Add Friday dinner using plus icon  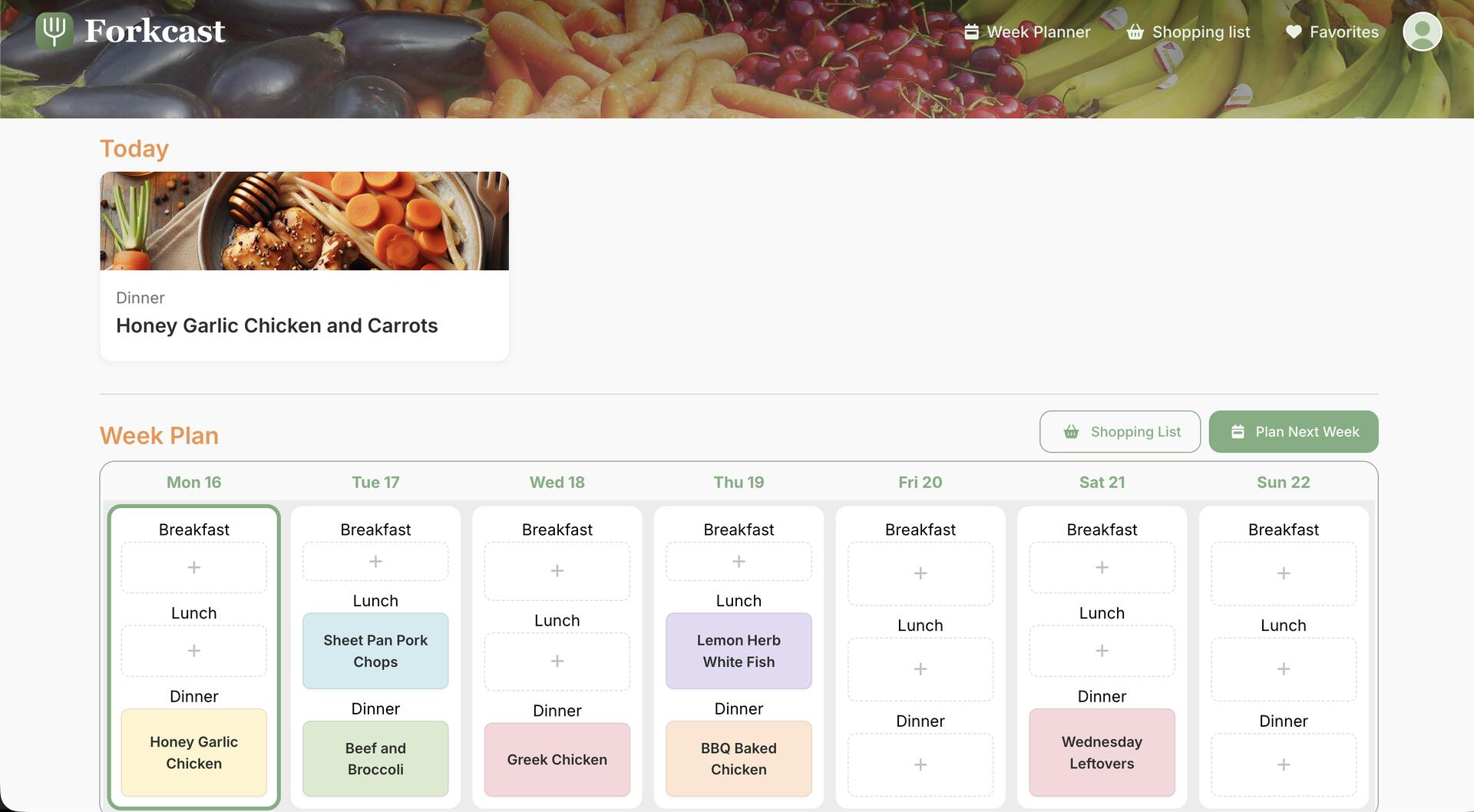click(x=920, y=764)
